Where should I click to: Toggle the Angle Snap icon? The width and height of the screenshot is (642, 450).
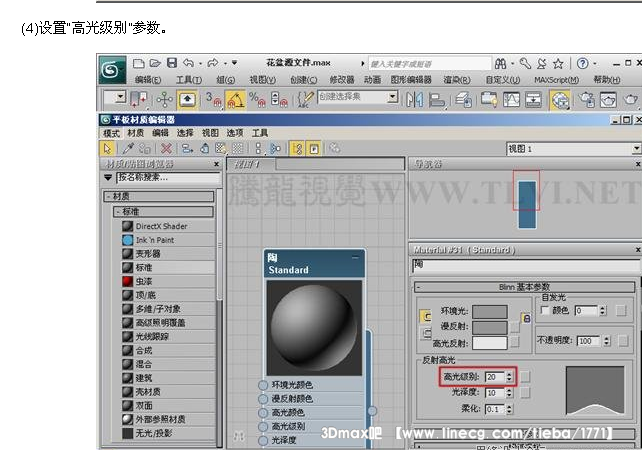click(x=235, y=99)
